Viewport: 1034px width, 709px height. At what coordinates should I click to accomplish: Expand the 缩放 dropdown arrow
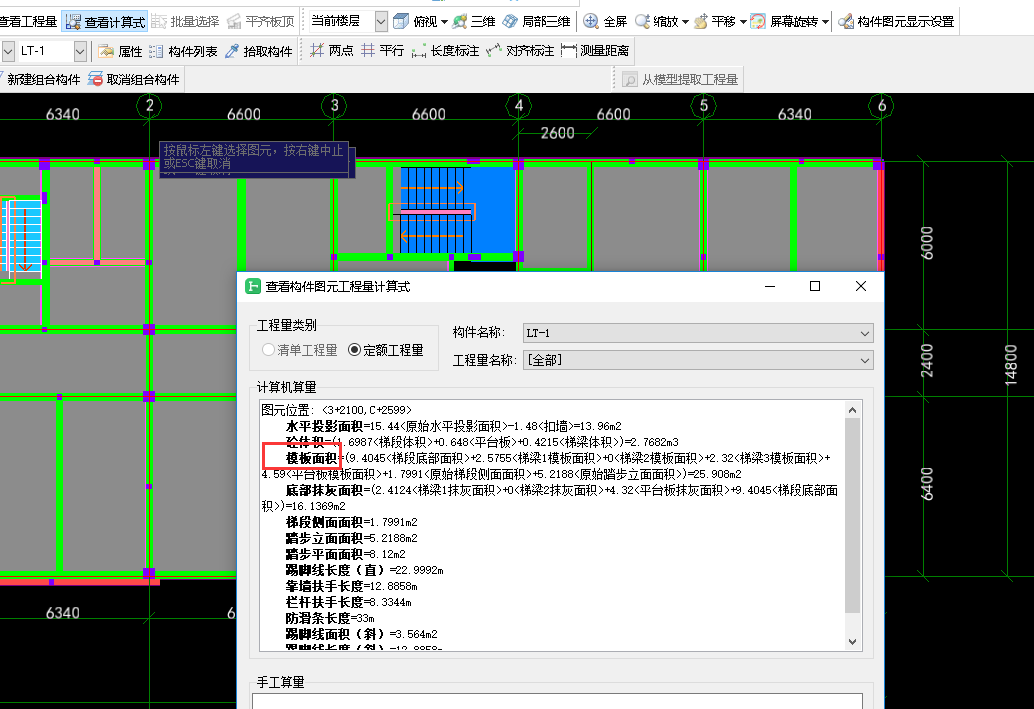point(685,22)
